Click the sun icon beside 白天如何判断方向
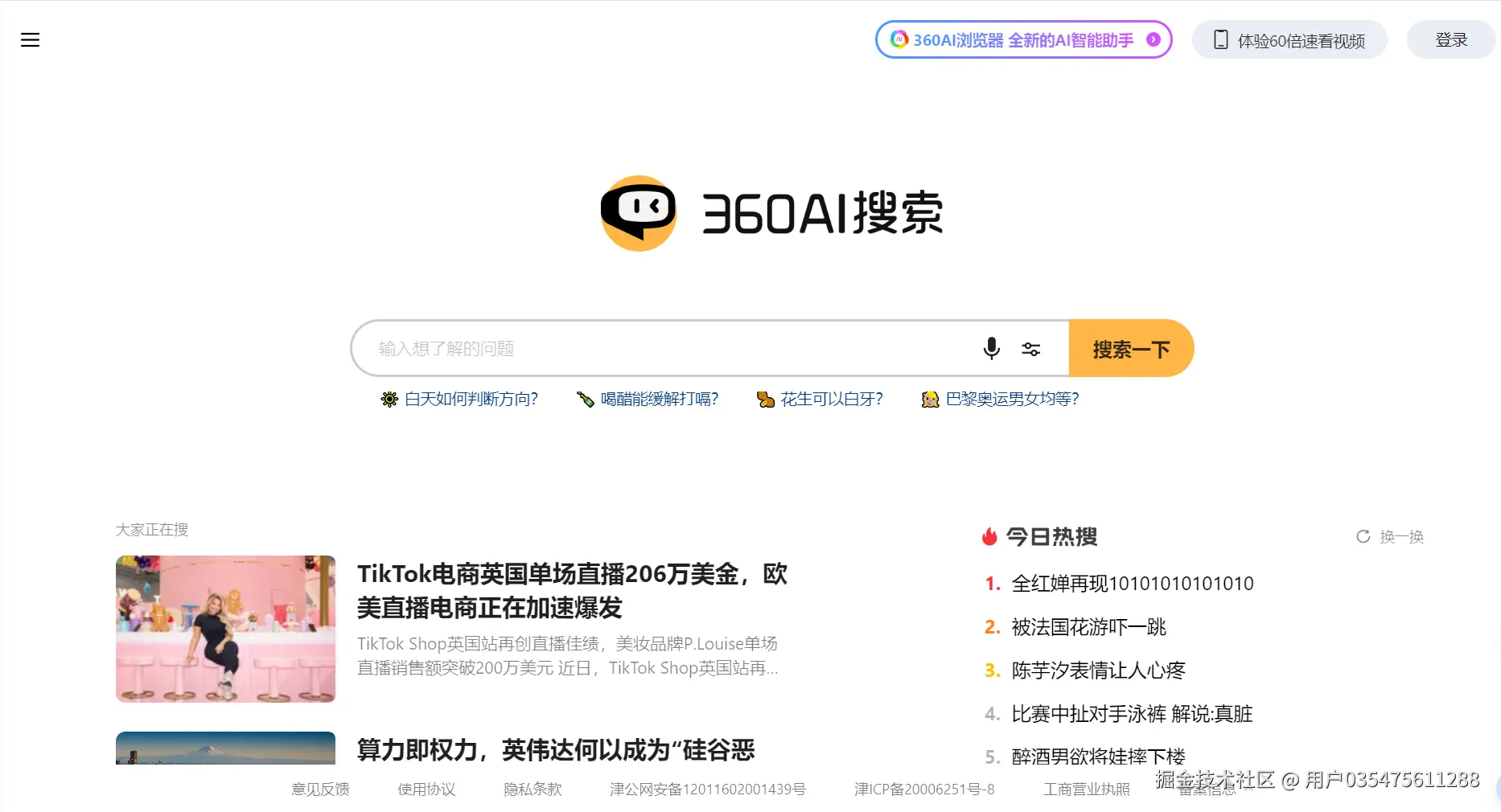This screenshot has width=1501, height=812. coord(389,399)
